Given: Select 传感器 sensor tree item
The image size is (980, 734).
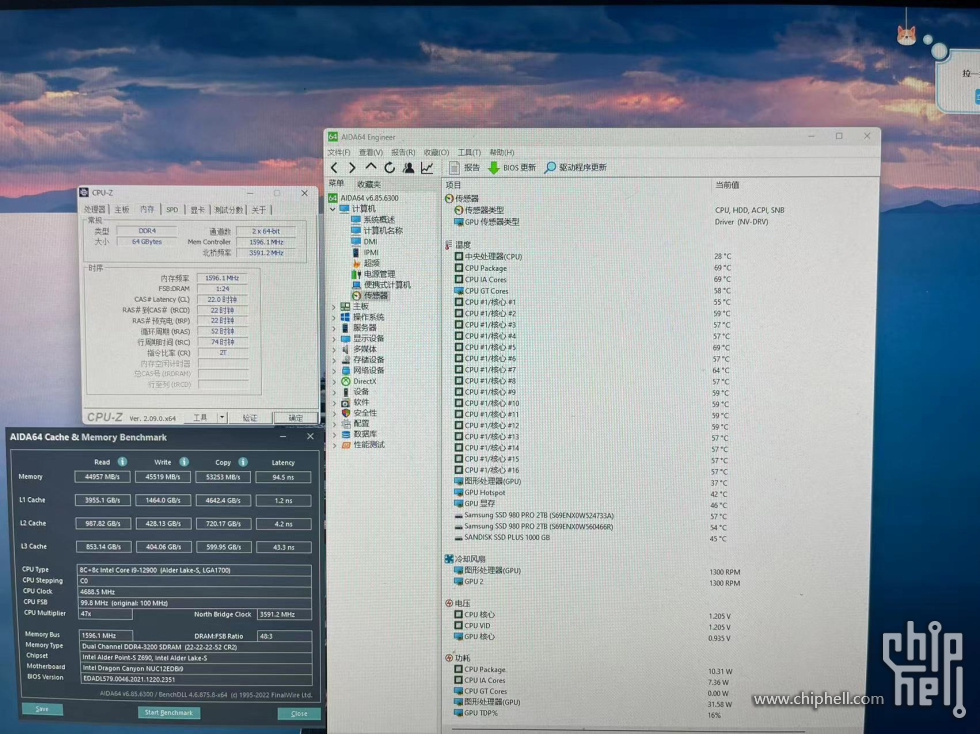Looking at the screenshot, I should coord(369,295).
